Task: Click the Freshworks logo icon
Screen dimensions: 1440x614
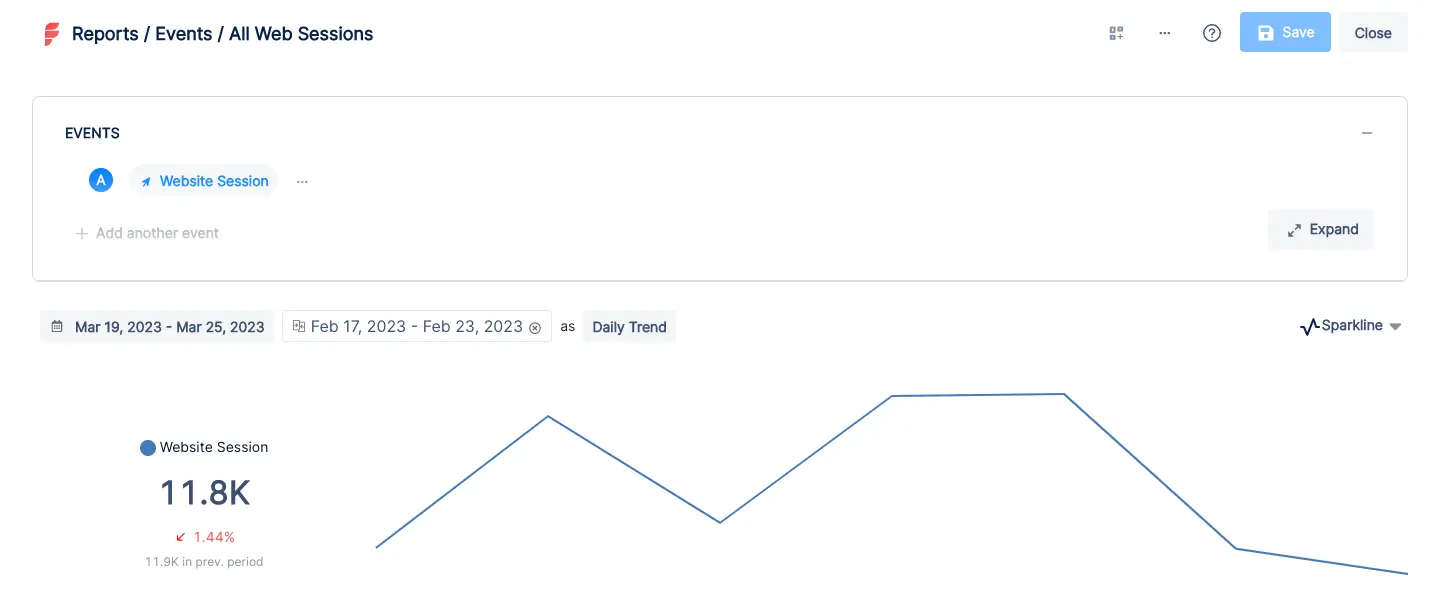Action: click(x=51, y=33)
